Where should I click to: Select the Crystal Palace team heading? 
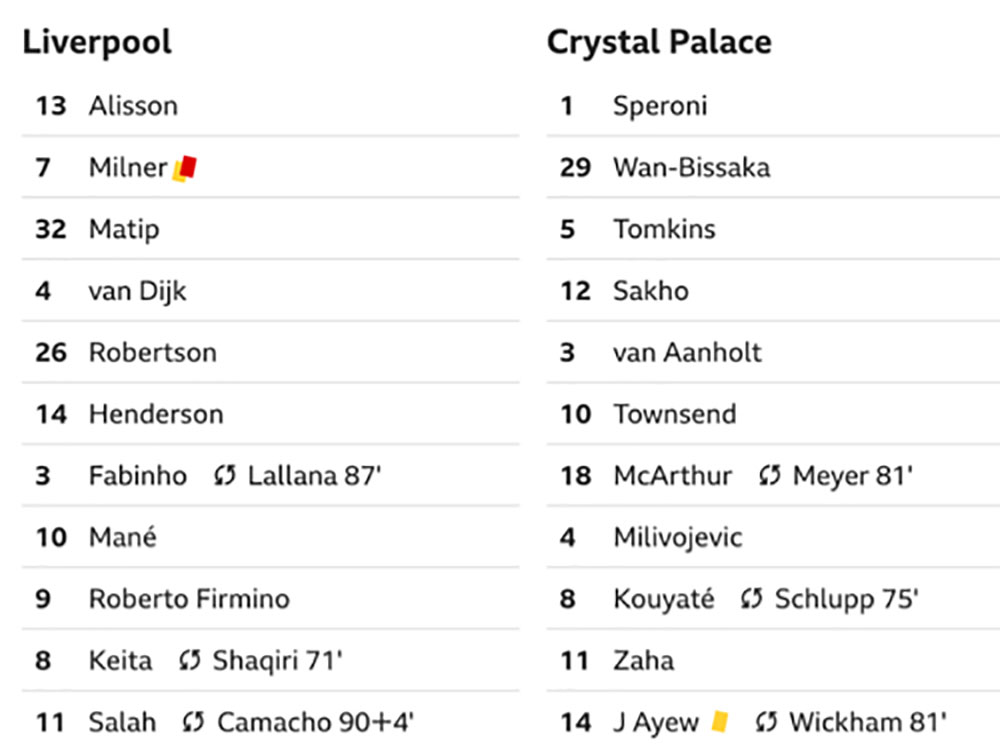[x=659, y=42]
